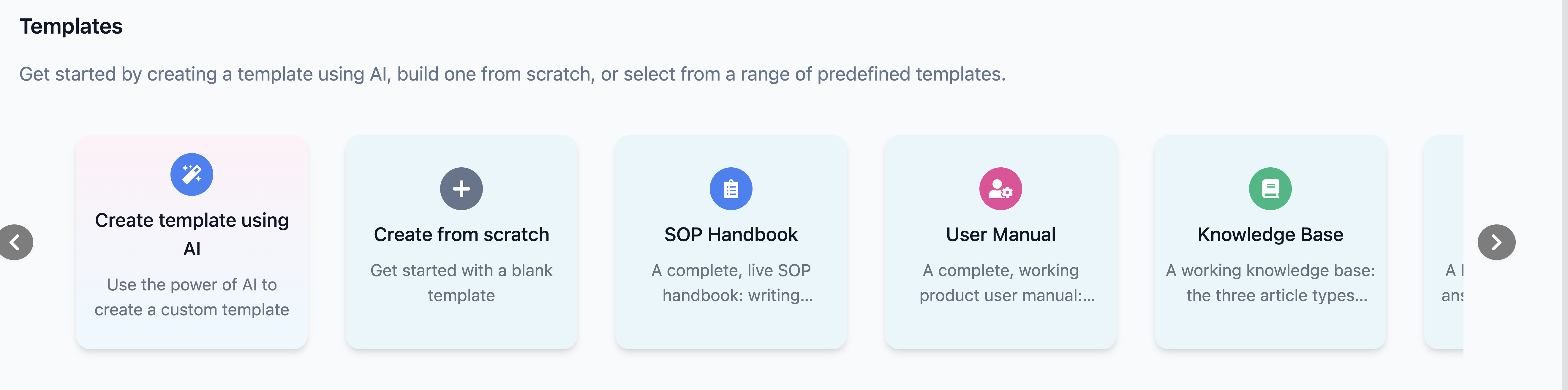Open the Knowledge Base template title
Screen dimensions: 1568x390
pyautogui.click(x=1270, y=235)
